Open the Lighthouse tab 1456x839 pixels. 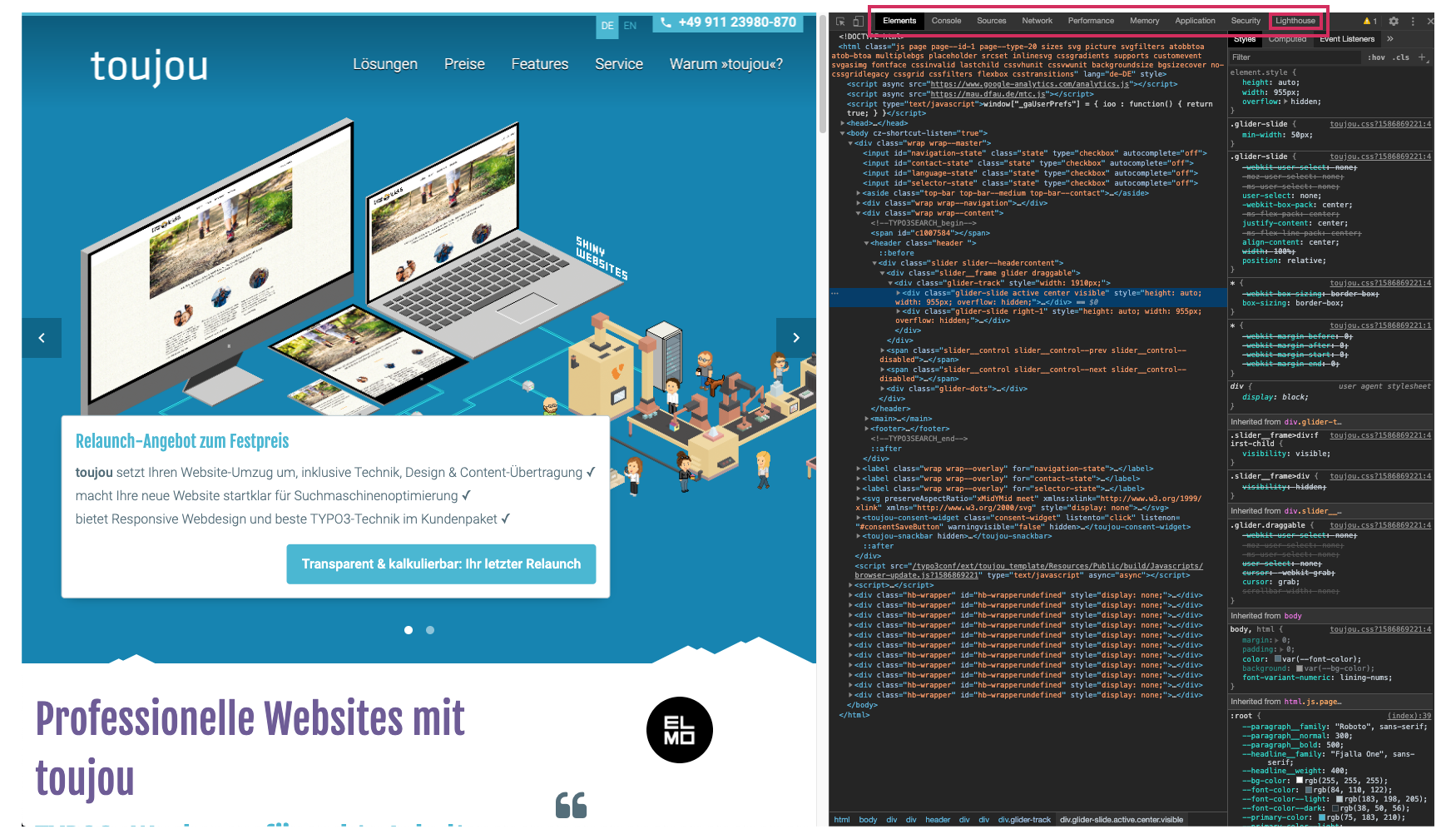click(1295, 21)
